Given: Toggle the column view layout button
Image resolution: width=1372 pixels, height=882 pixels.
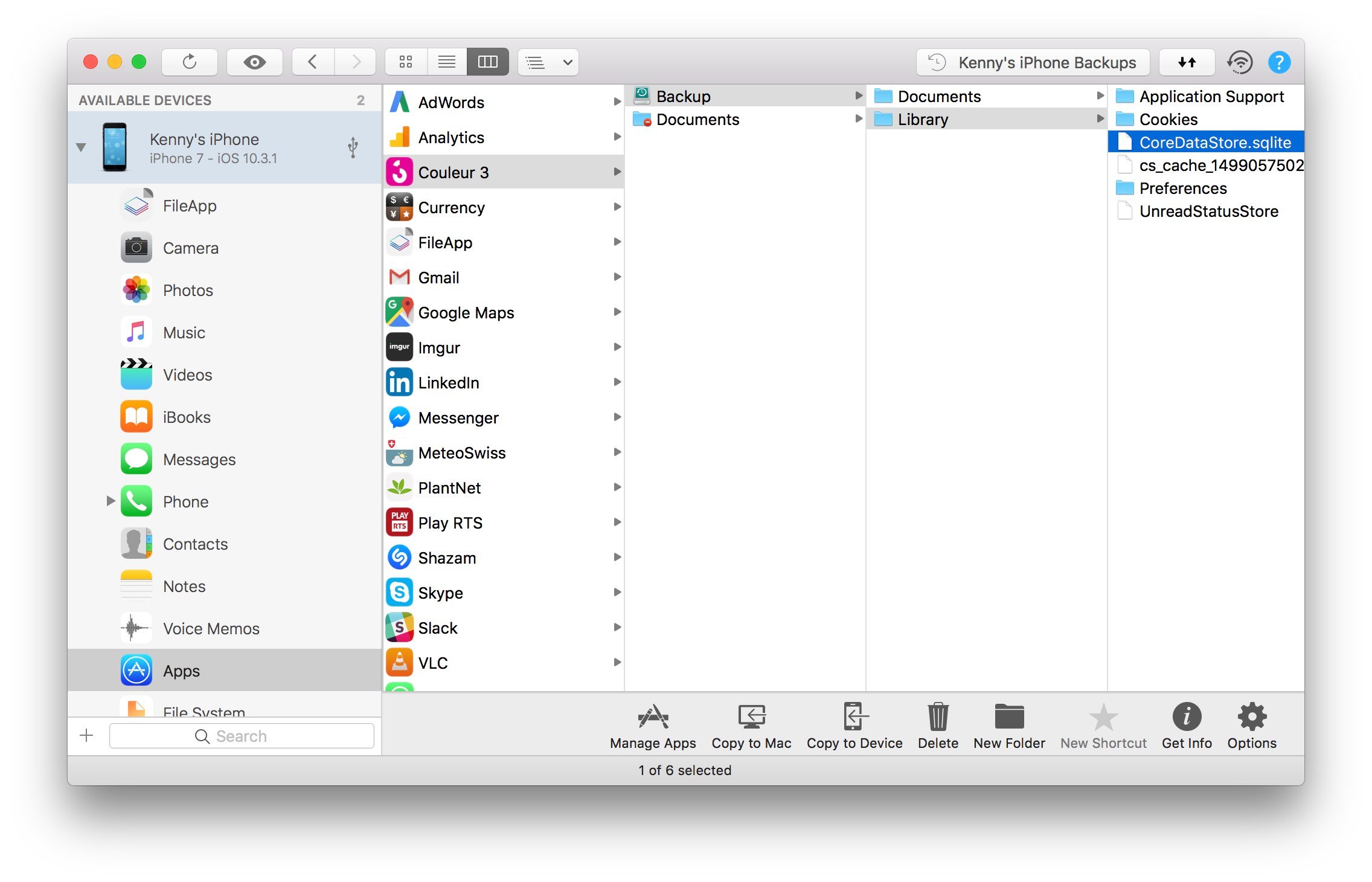Looking at the screenshot, I should pos(487,62).
